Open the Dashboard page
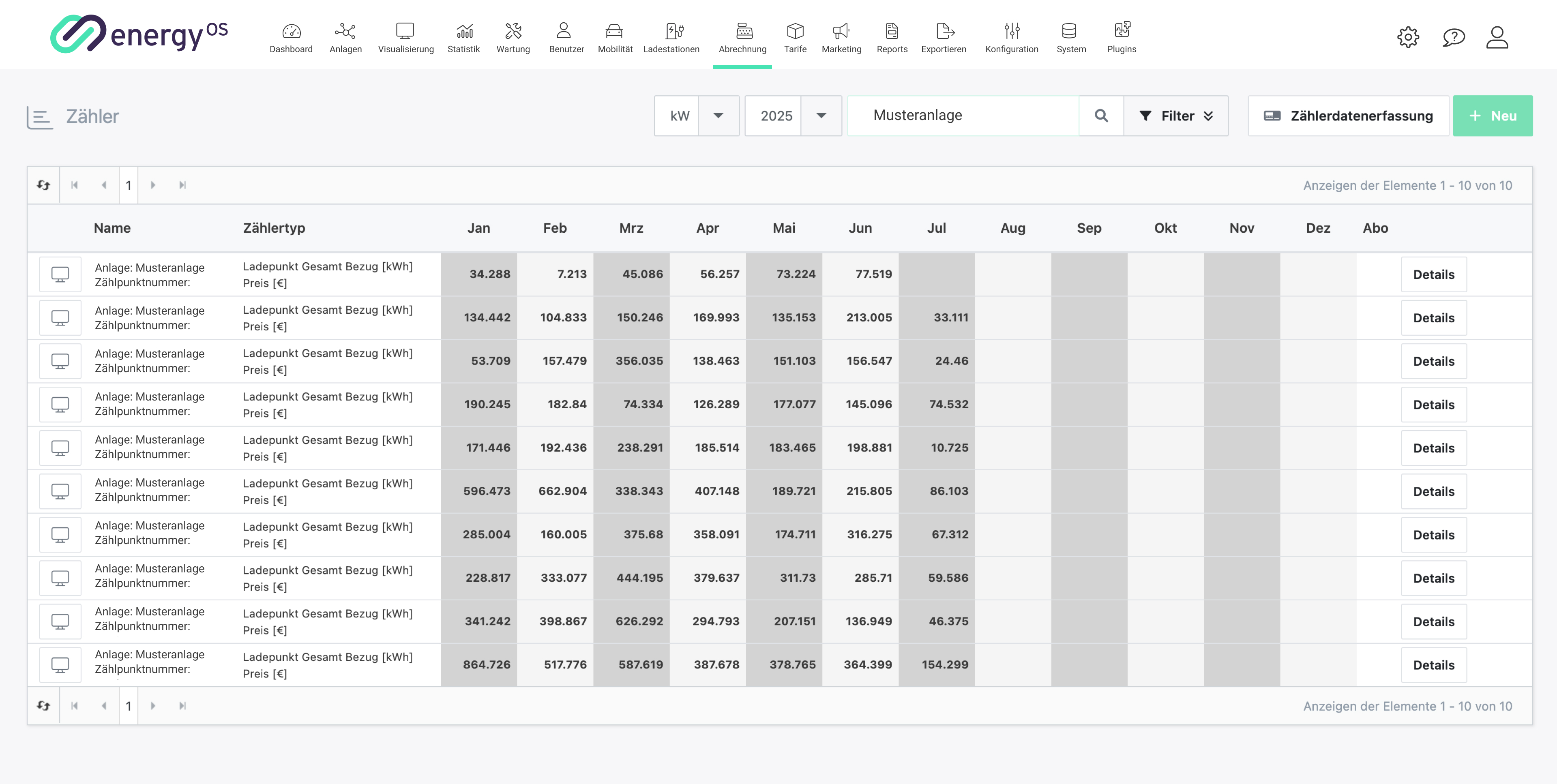Screen dimensions: 1557x784 [x=291, y=37]
